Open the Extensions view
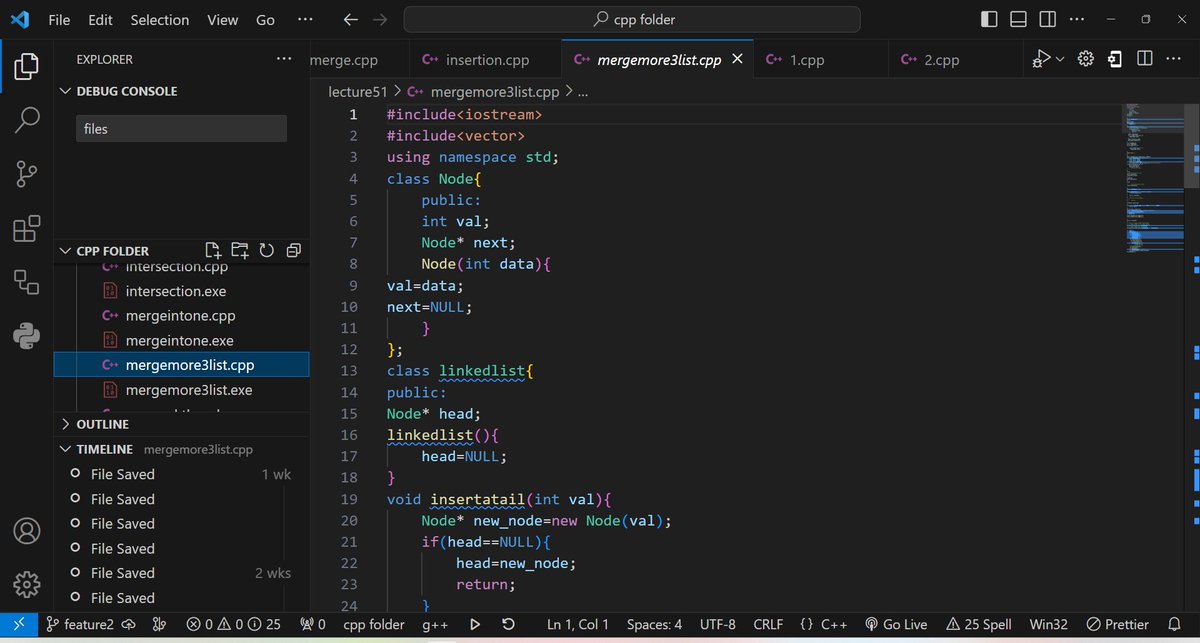This screenshot has width=1200, height=643. (x=27, y=229)
